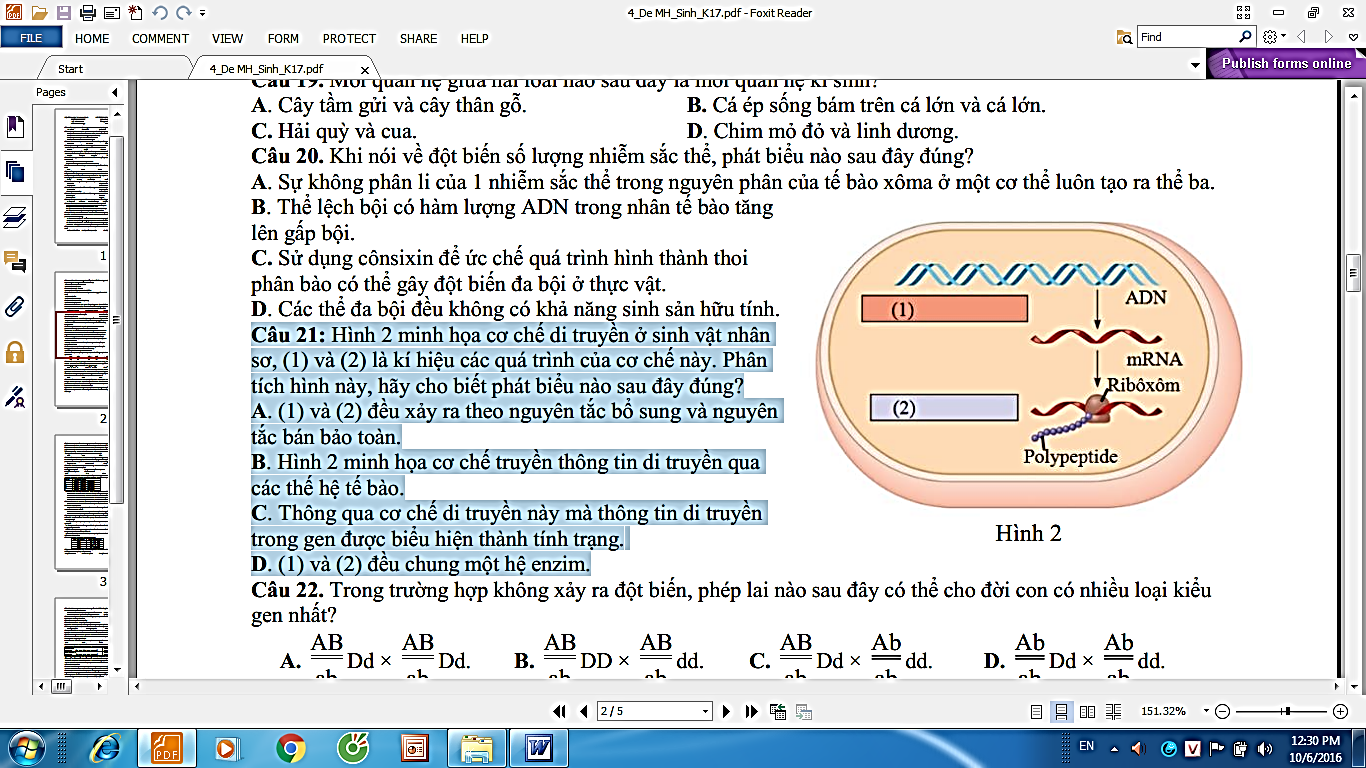The image size is (1366, 768).
Task: Expand the quick access toolbar customize arrow
Action: point(202,13)
